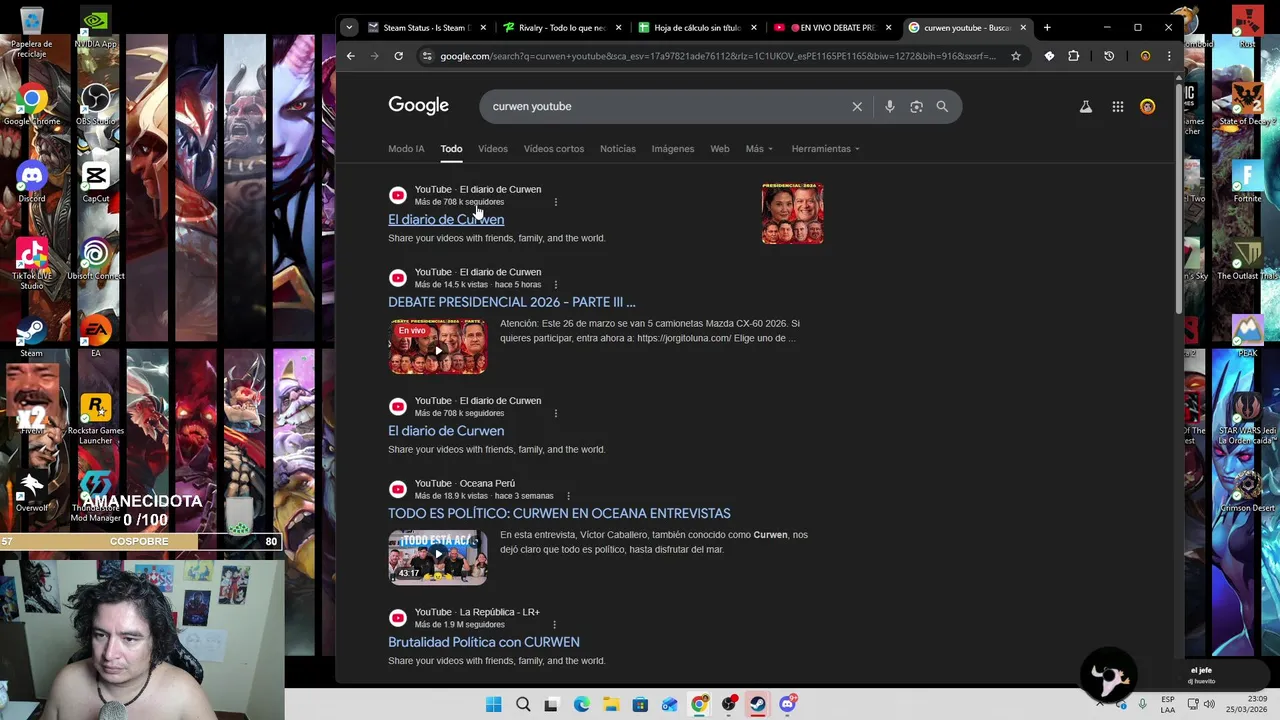1280x720 pixels.
Task: Open the Windows Start menu
Action: click(493, 704)
